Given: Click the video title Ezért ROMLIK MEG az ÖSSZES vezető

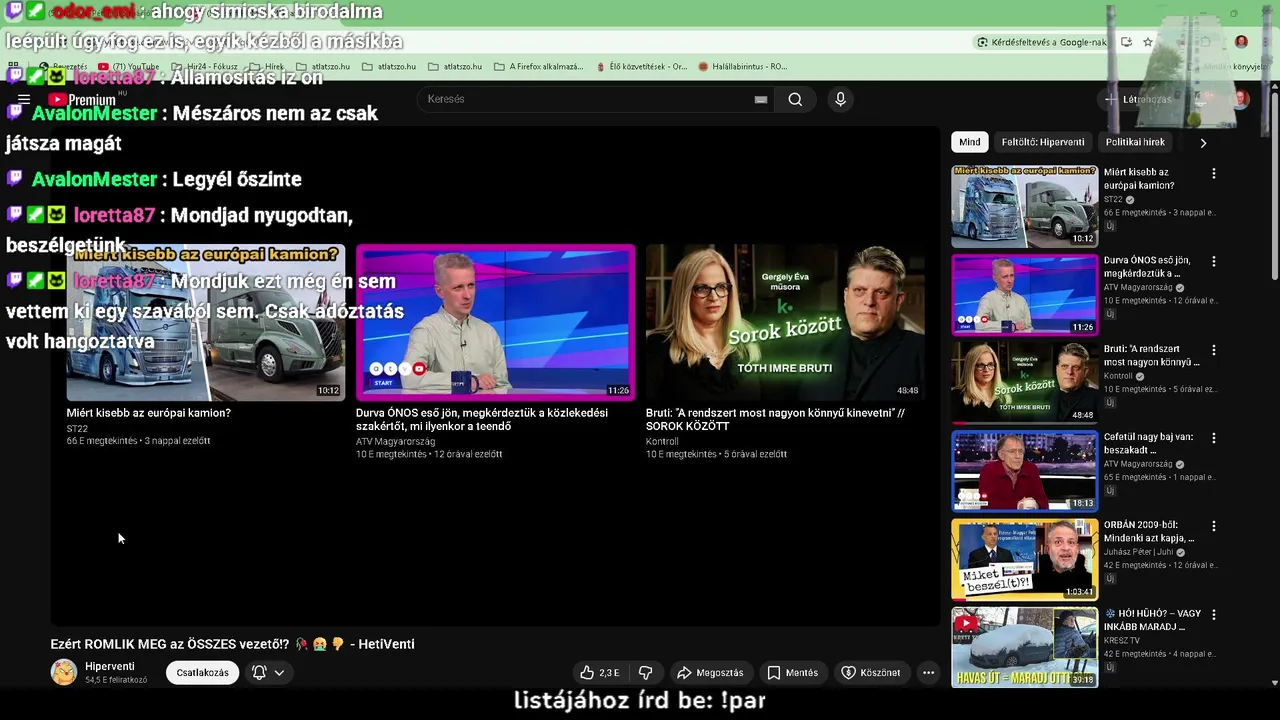Looking at the screenshot, I should click(x=232, y=644).
